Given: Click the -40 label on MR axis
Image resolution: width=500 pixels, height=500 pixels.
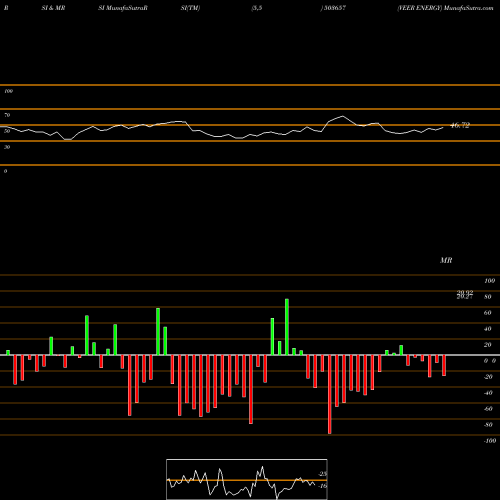Looking at the screenshot, I should [x=488, y=393].
